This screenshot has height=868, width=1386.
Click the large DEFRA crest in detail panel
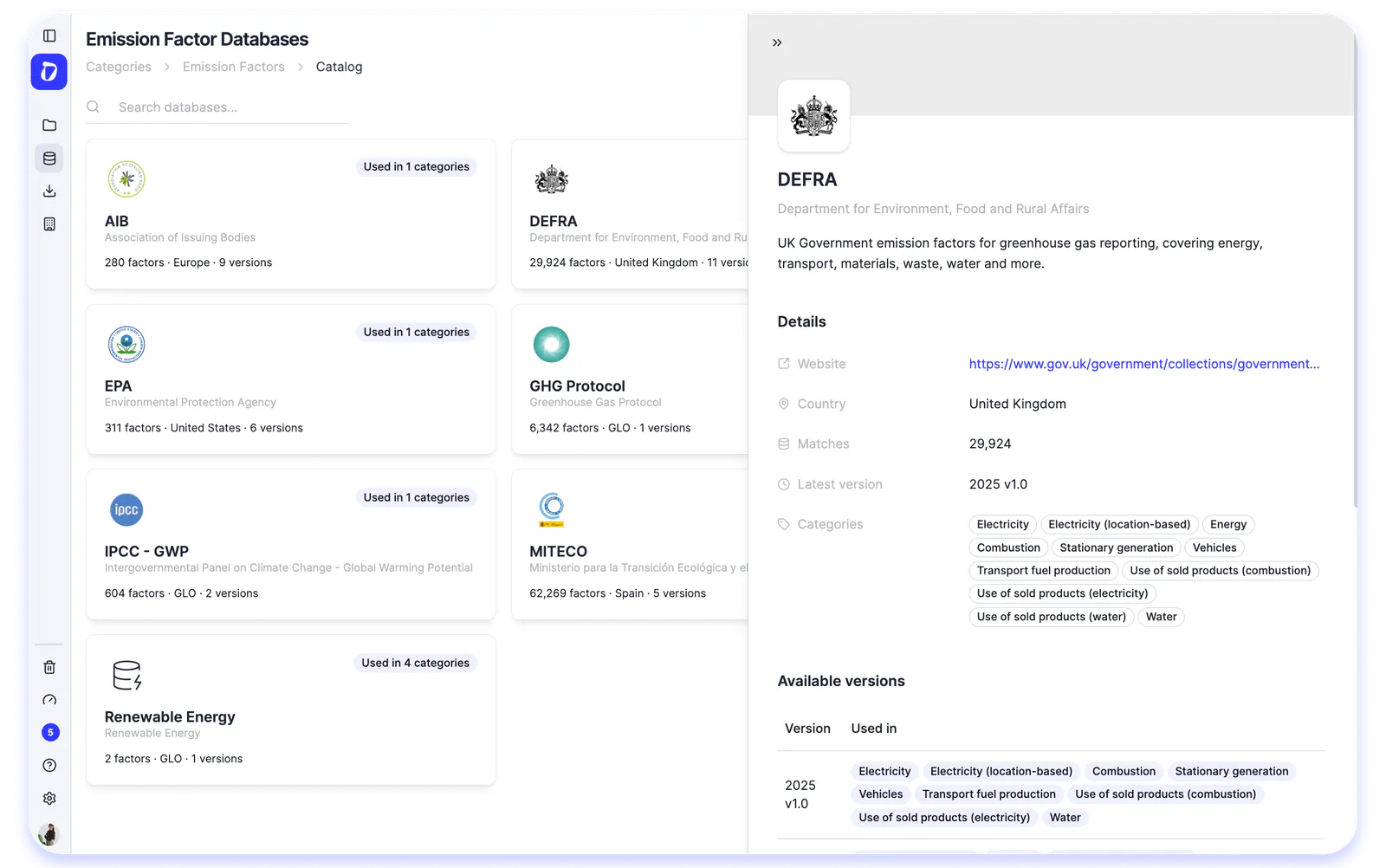coord(813,116)
